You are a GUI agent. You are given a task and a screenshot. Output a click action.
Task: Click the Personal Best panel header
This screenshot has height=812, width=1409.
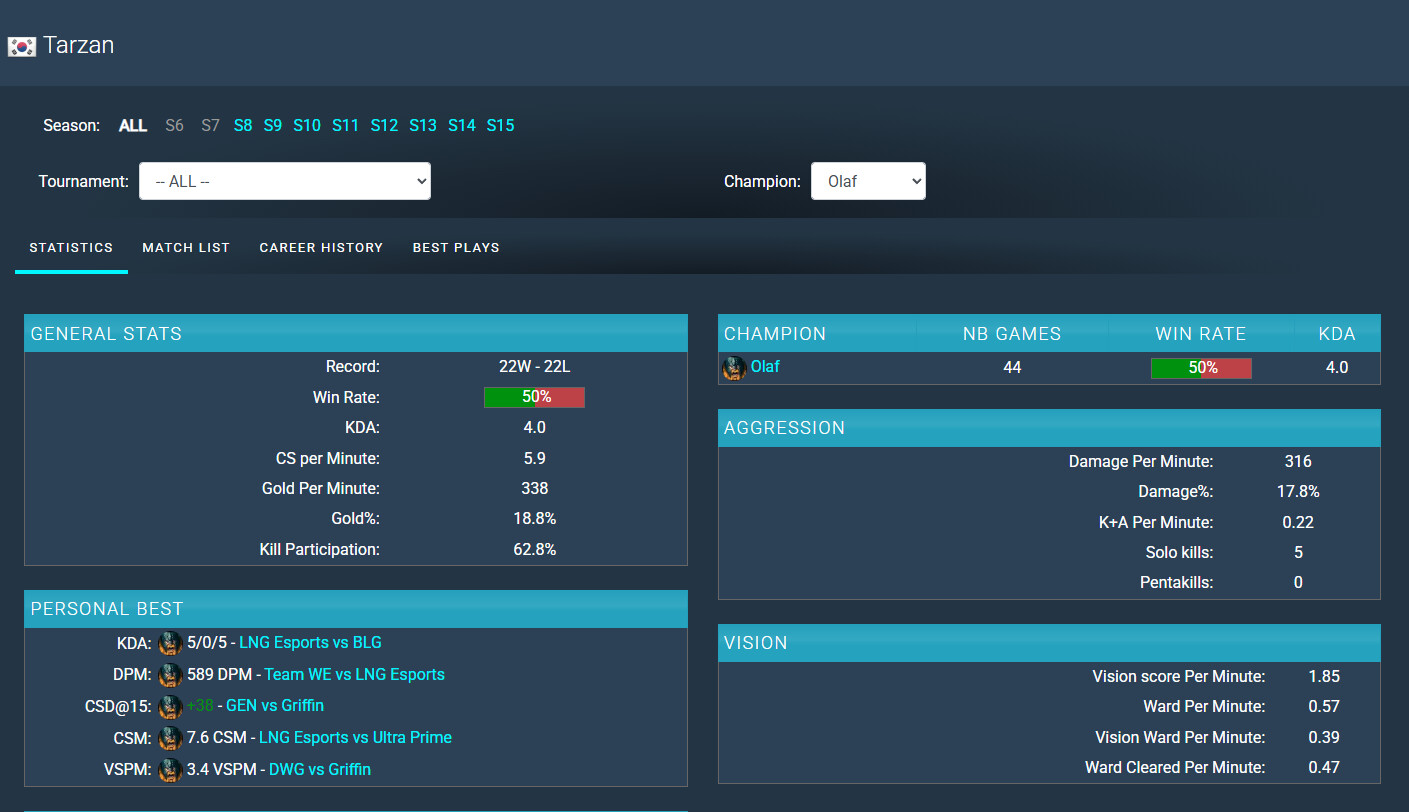pos(356,609)
